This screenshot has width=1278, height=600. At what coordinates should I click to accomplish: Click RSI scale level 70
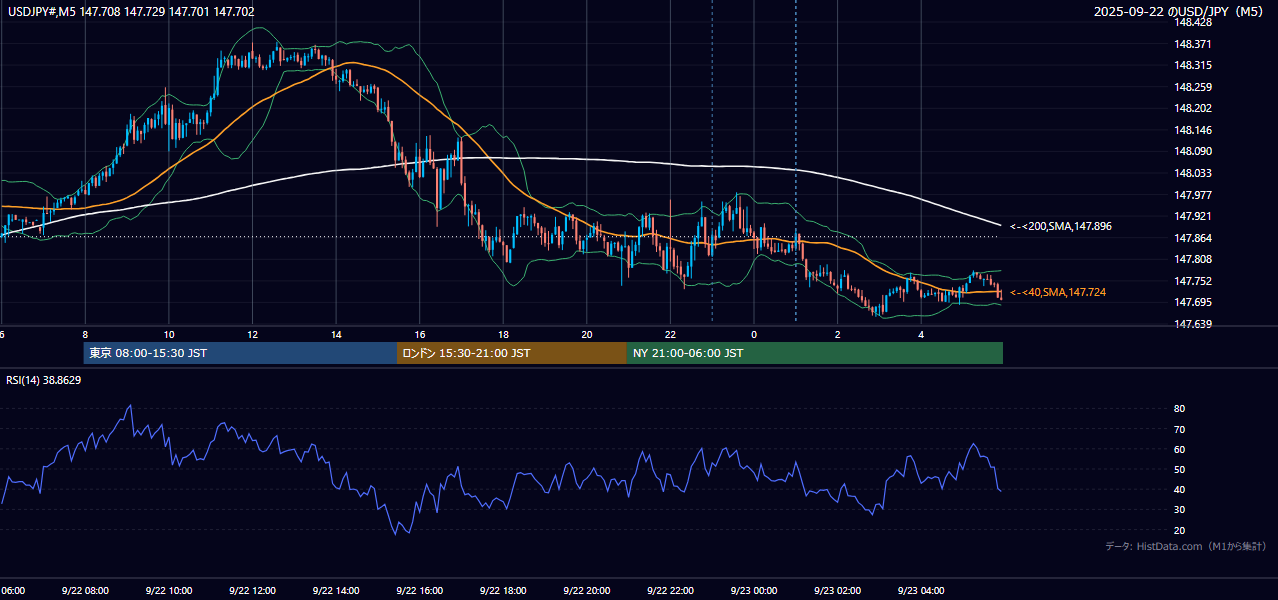(x=1180, y=429)
